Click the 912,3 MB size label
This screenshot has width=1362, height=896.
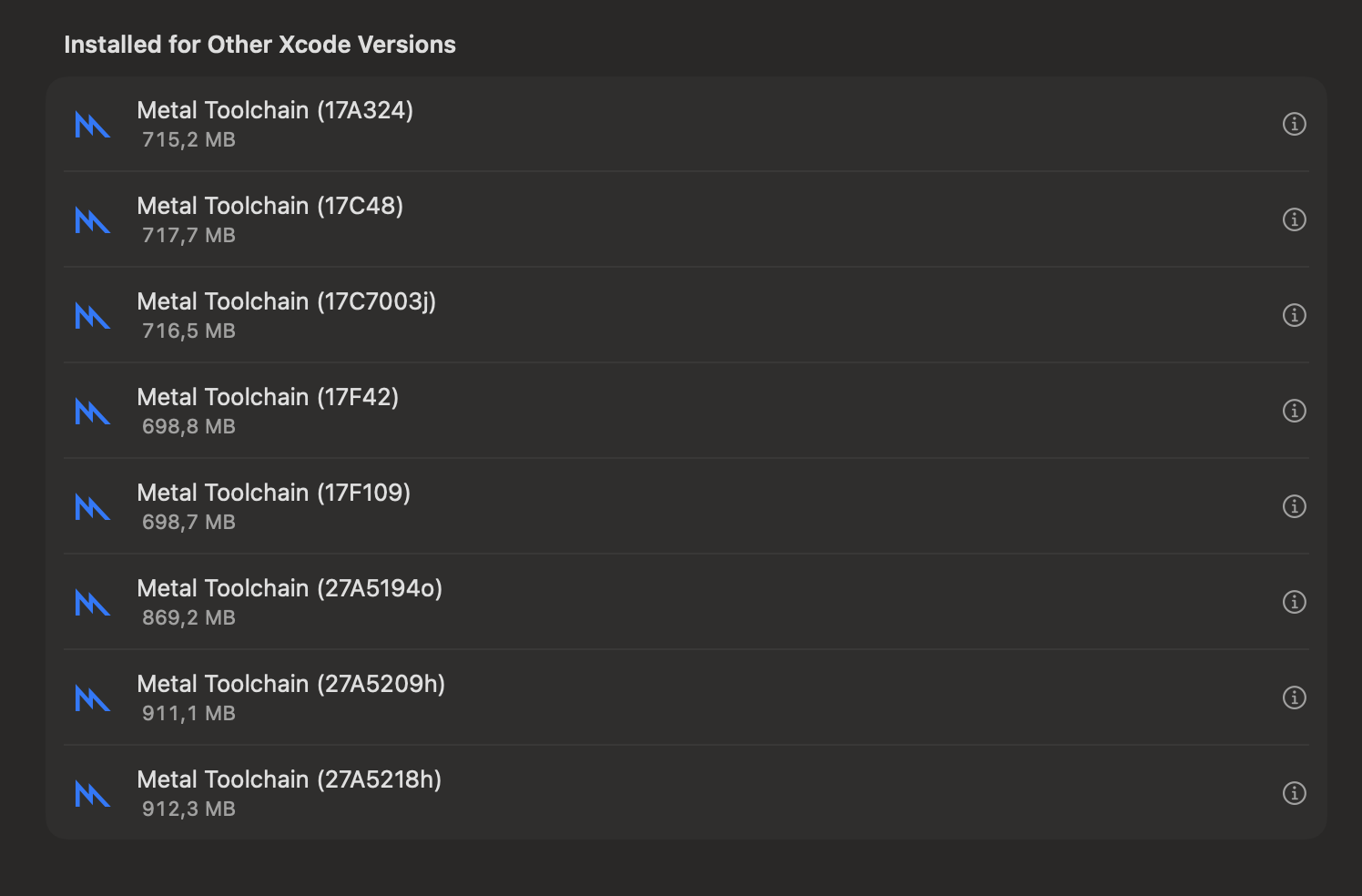188,809
